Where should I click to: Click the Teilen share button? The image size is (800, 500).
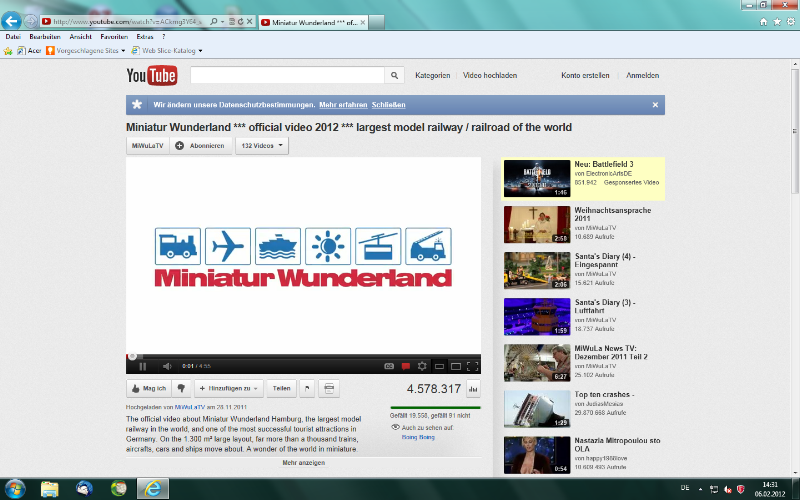click(282, 388)
